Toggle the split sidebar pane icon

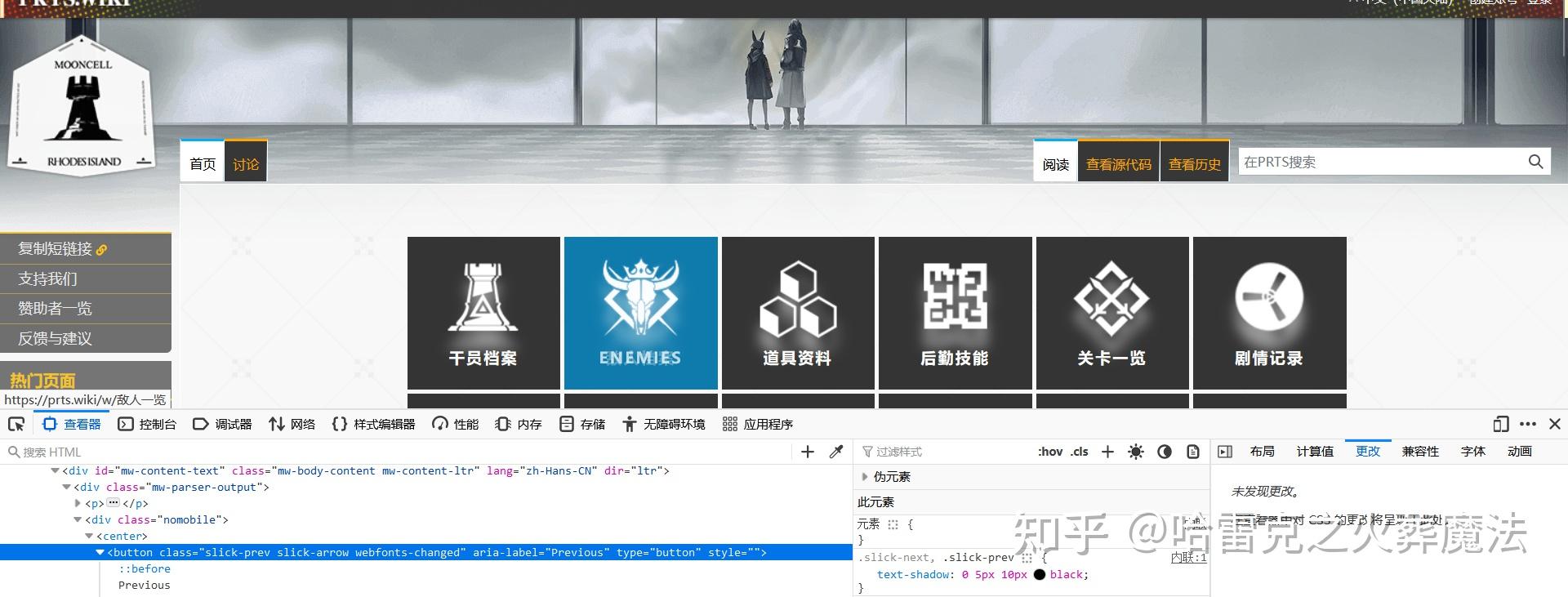click(x=1225, y=452)
